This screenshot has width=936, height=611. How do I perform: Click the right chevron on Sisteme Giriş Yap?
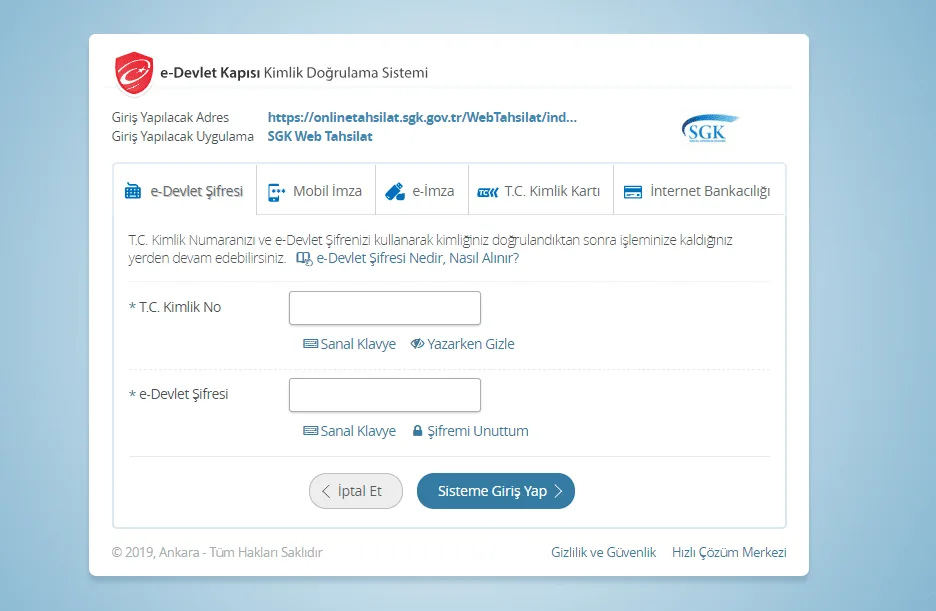click(558, 491)
